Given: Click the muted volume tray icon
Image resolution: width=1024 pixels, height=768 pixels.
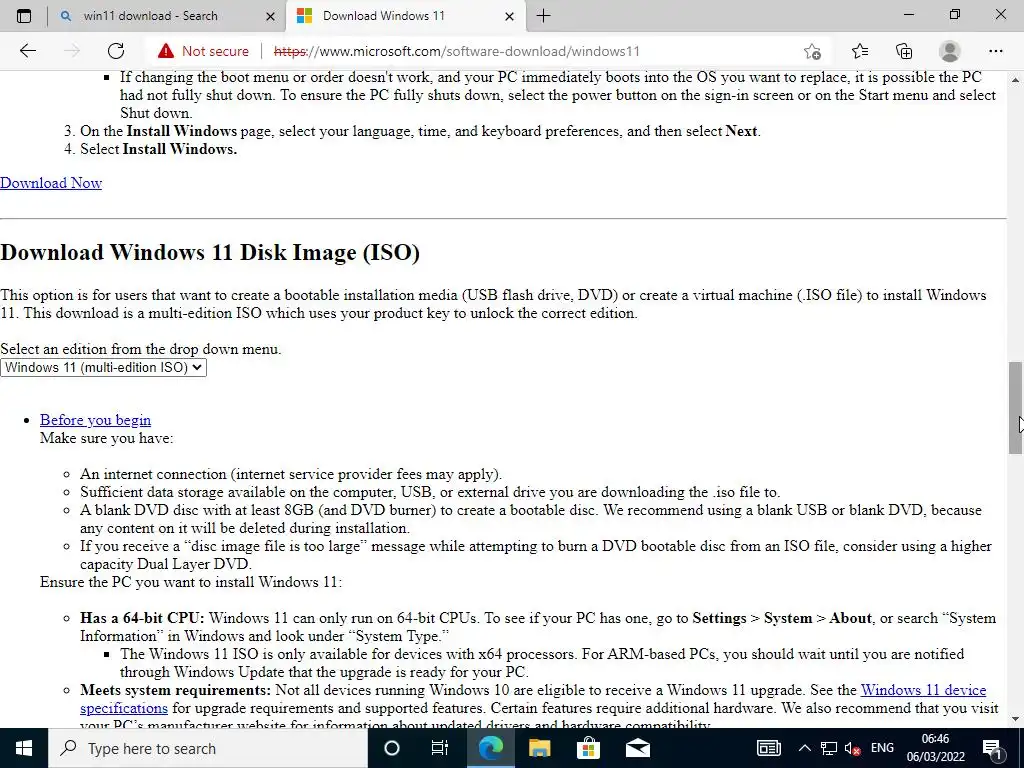Looking at the screenshot, I should pyautogui.click(x=852, y=748).
